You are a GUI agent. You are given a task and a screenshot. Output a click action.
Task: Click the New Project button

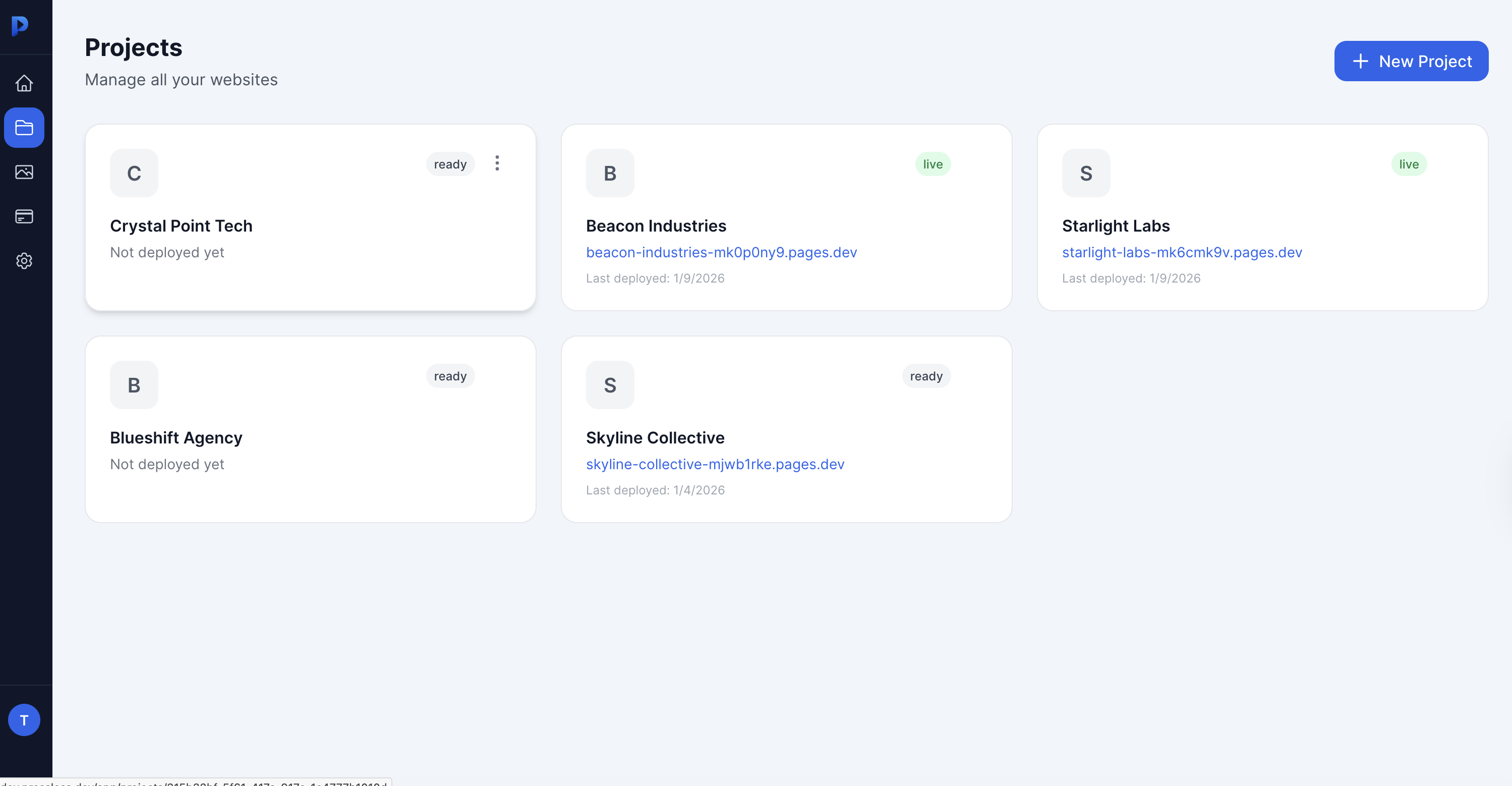(x=1411, y=61)
